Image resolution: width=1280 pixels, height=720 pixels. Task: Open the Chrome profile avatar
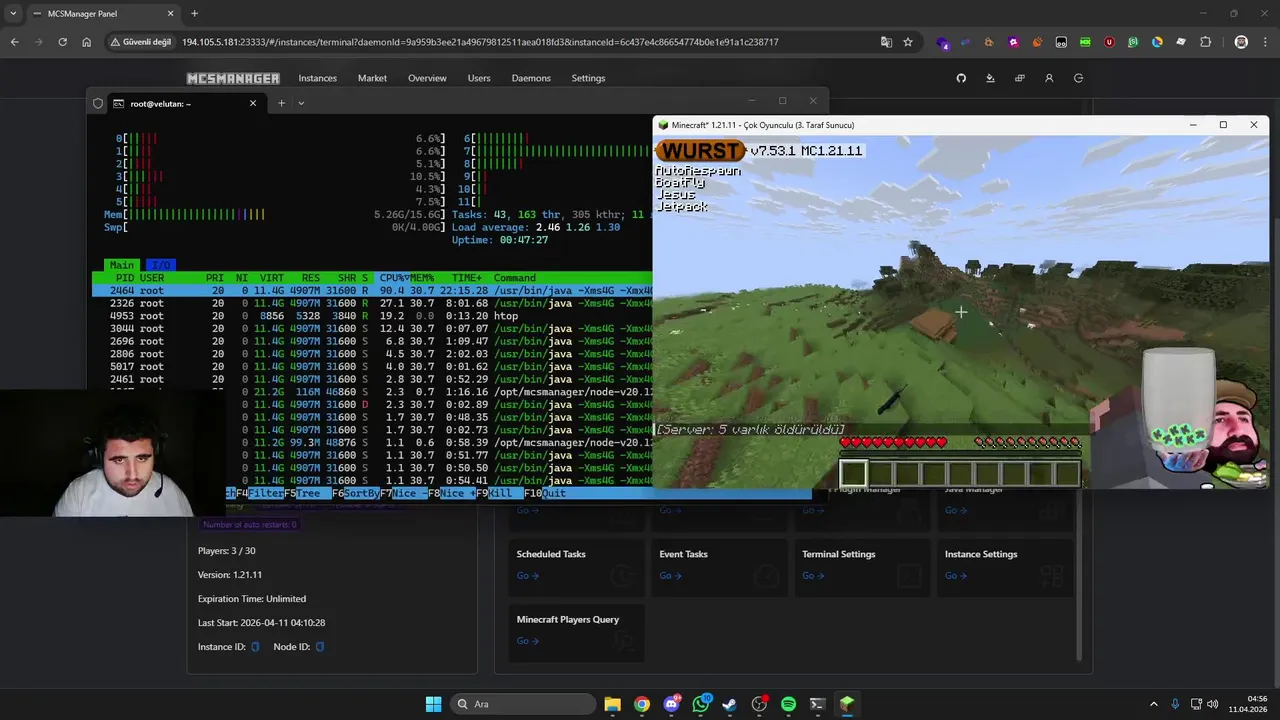1241,42
